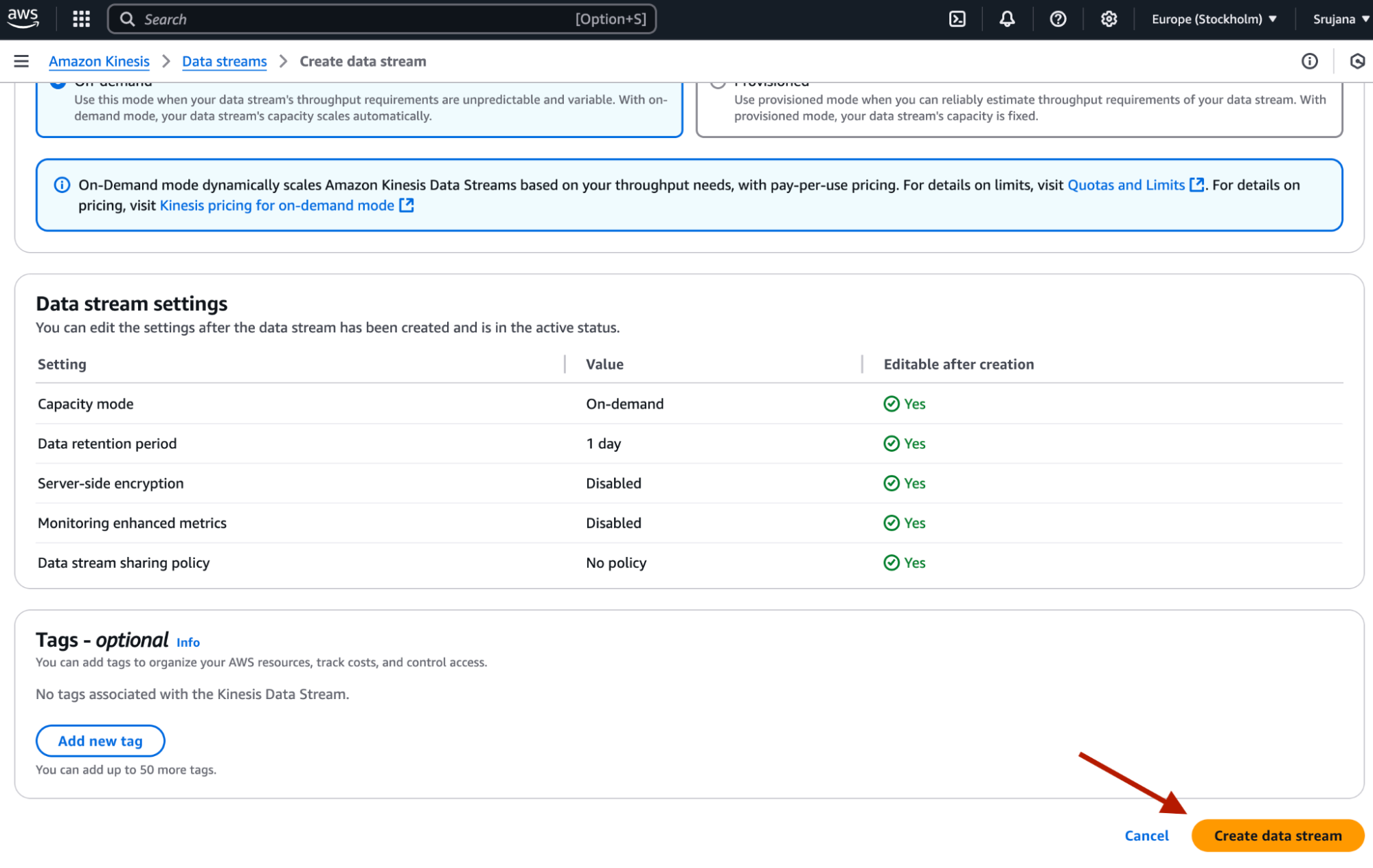Open the Tags Info link

click(188, 642)
